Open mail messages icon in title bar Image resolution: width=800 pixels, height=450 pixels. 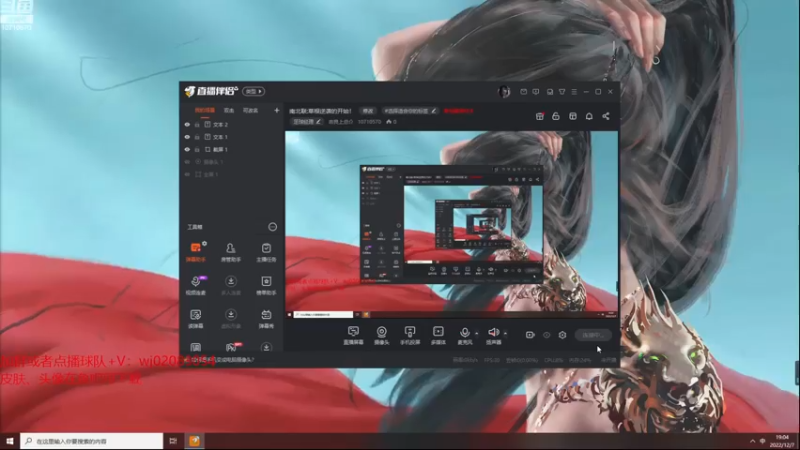tap(523, 92)
